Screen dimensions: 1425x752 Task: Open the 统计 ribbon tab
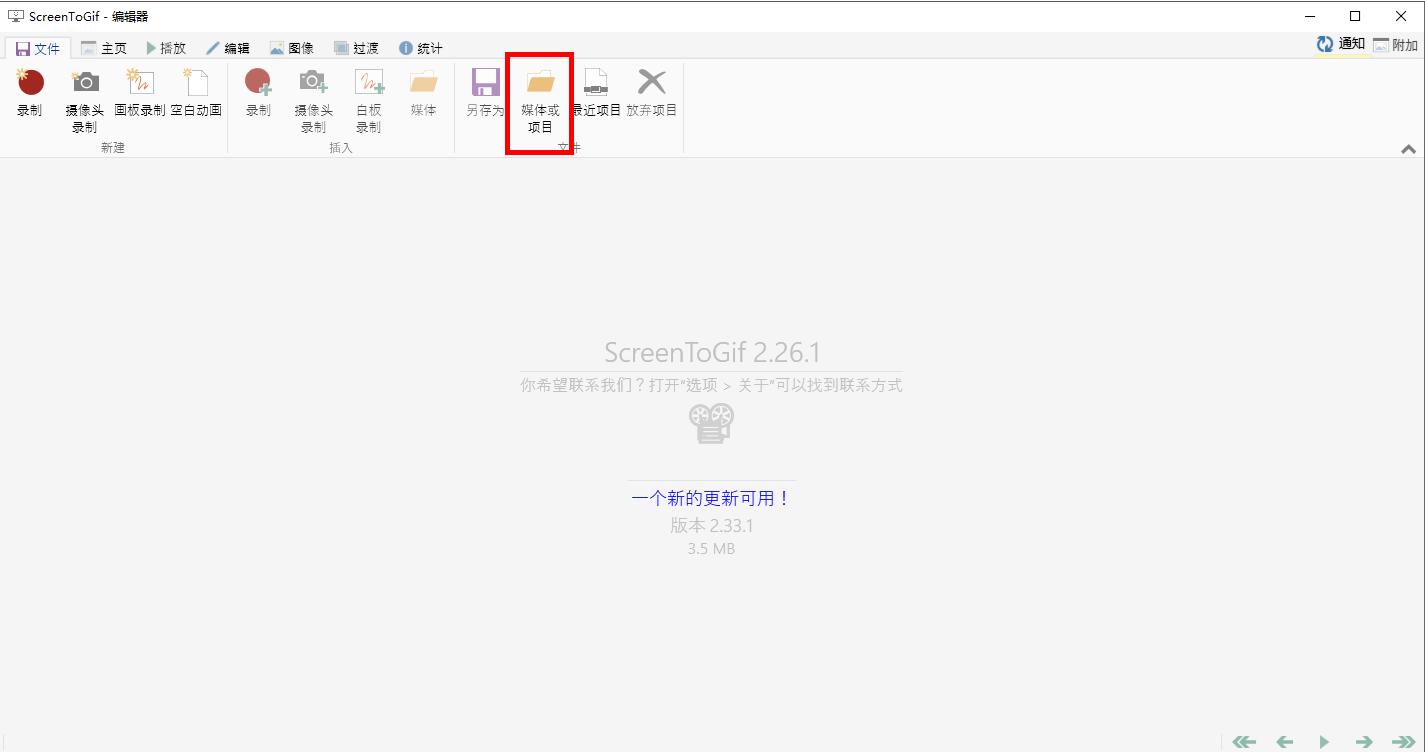[420, 47]
